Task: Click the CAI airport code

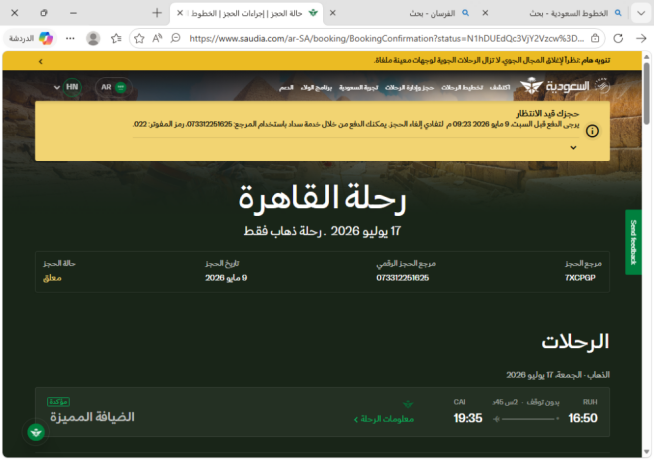Action: click(459, 402)
